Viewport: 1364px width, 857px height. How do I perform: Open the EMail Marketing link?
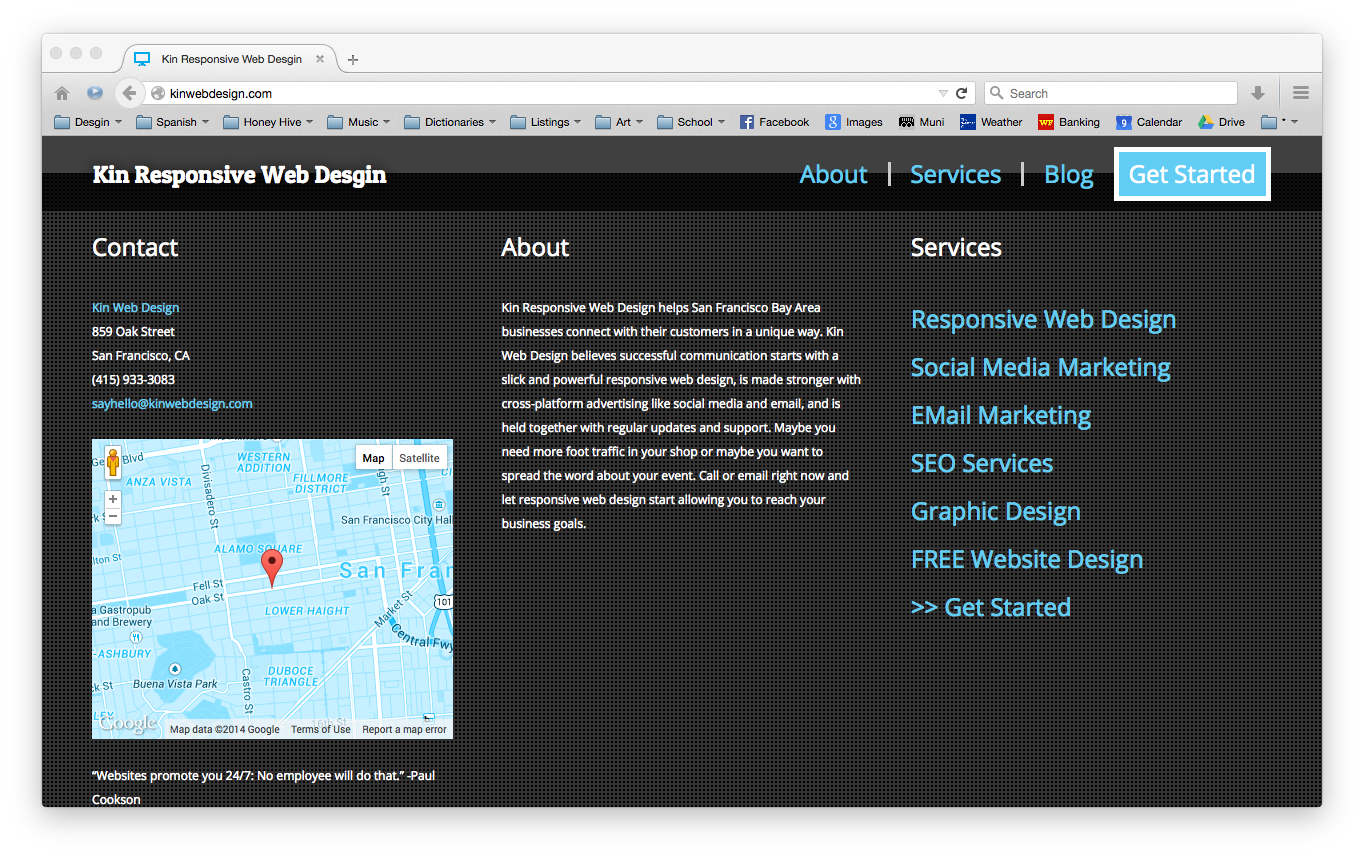1001,415
